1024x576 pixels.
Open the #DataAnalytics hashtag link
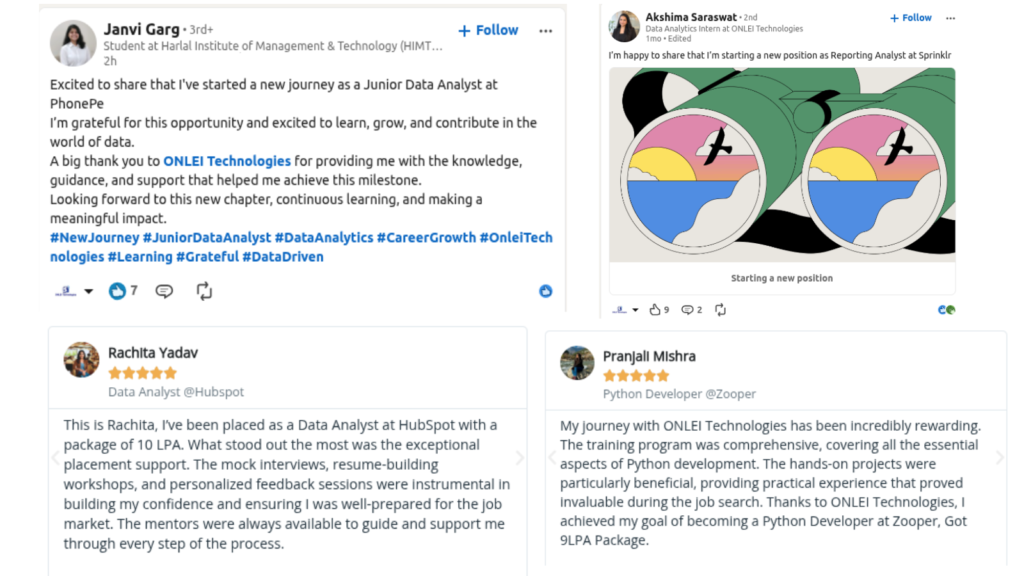(324, 238)
